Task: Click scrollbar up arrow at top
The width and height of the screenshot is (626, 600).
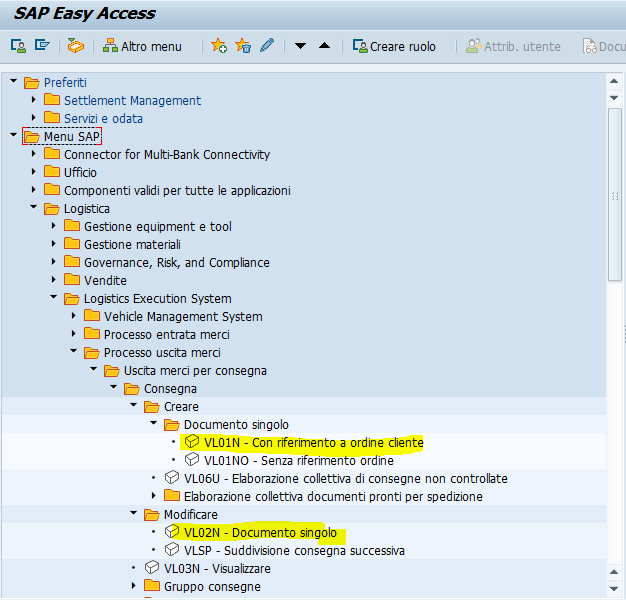Action: [x=614, y=81]
